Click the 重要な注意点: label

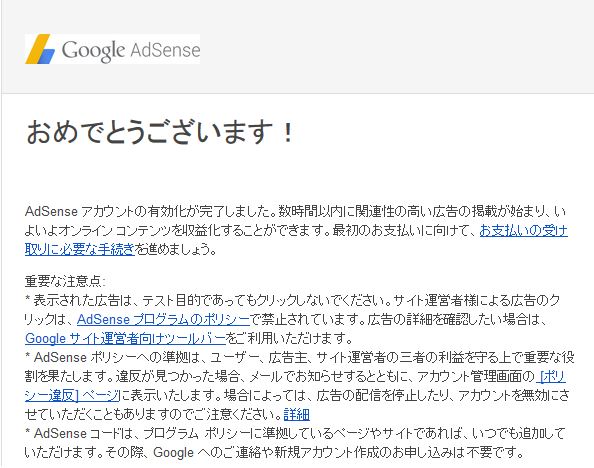[65, 281]
